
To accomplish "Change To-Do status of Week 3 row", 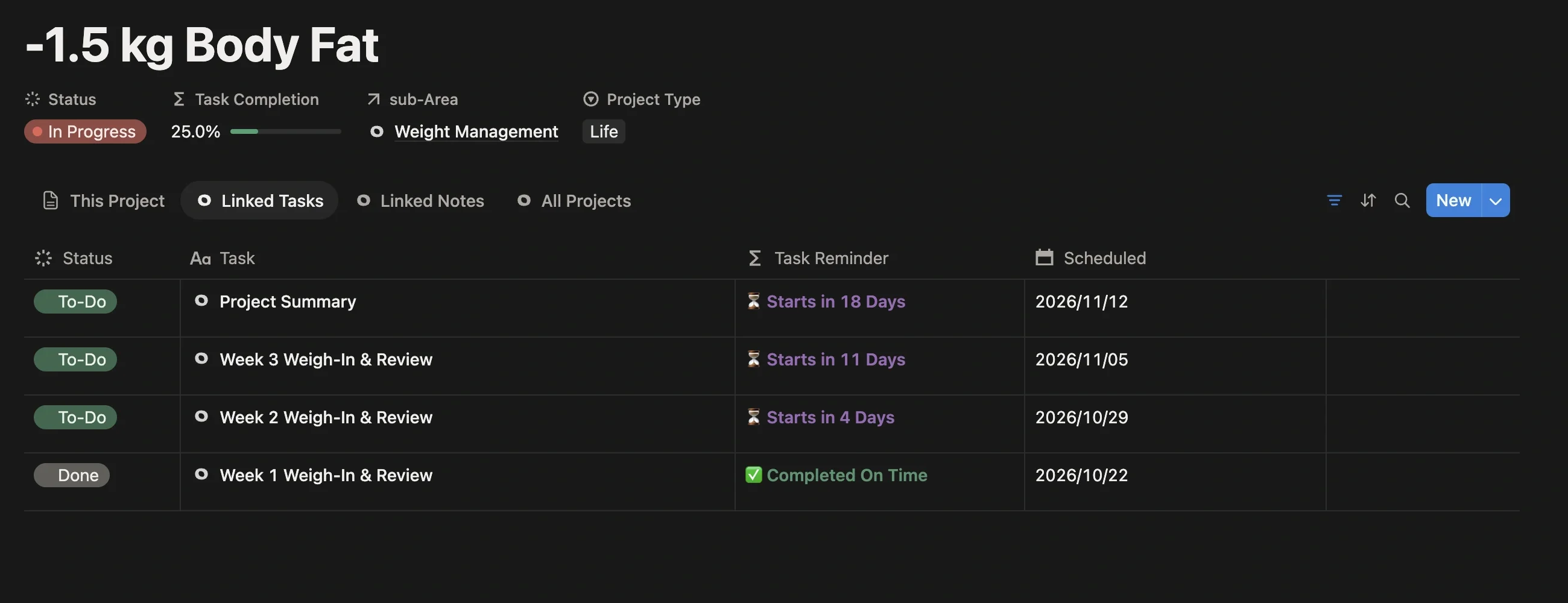I will (x=75, y=359).
